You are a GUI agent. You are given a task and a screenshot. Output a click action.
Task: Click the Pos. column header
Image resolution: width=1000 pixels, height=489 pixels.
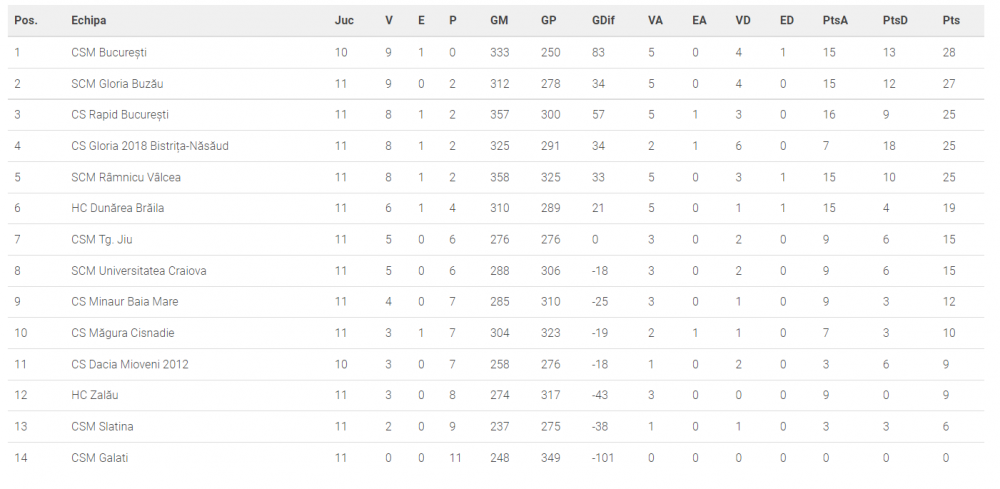click(26, 20)
